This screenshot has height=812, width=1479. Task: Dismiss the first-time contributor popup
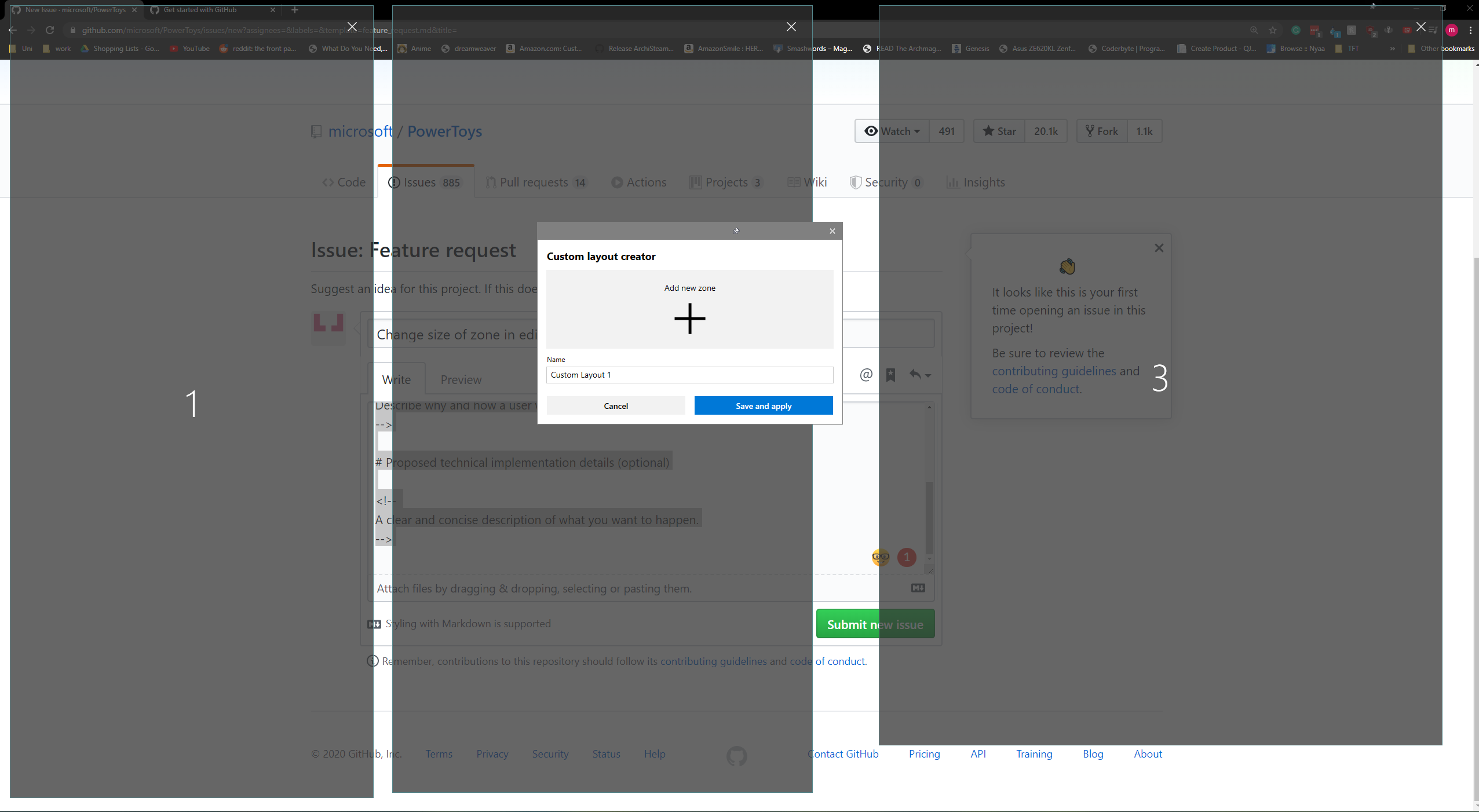coord(1159,248)
